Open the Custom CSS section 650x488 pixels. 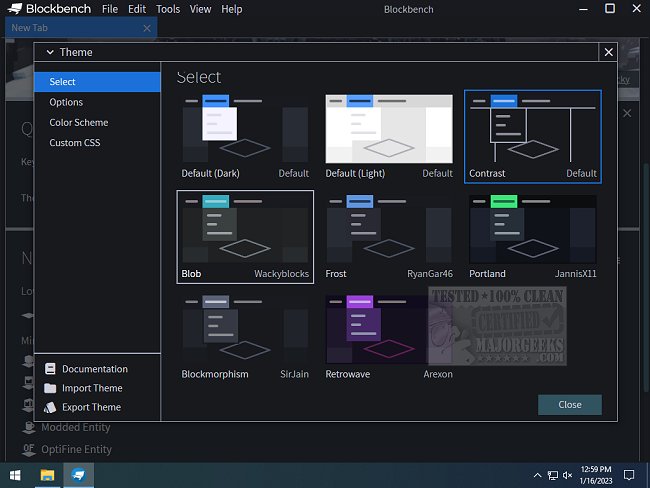[74, 143]
